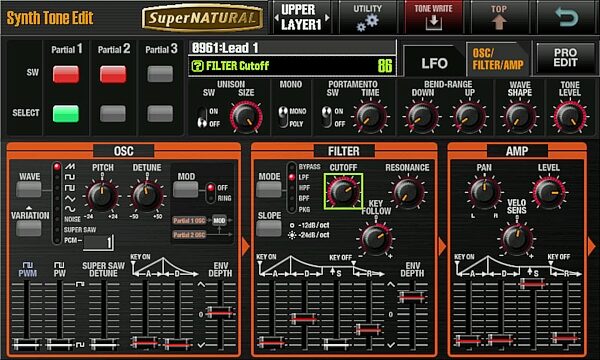Click the filter SLOPE button
The height and width of the screenshot is (360, 600).
point(269,228)
